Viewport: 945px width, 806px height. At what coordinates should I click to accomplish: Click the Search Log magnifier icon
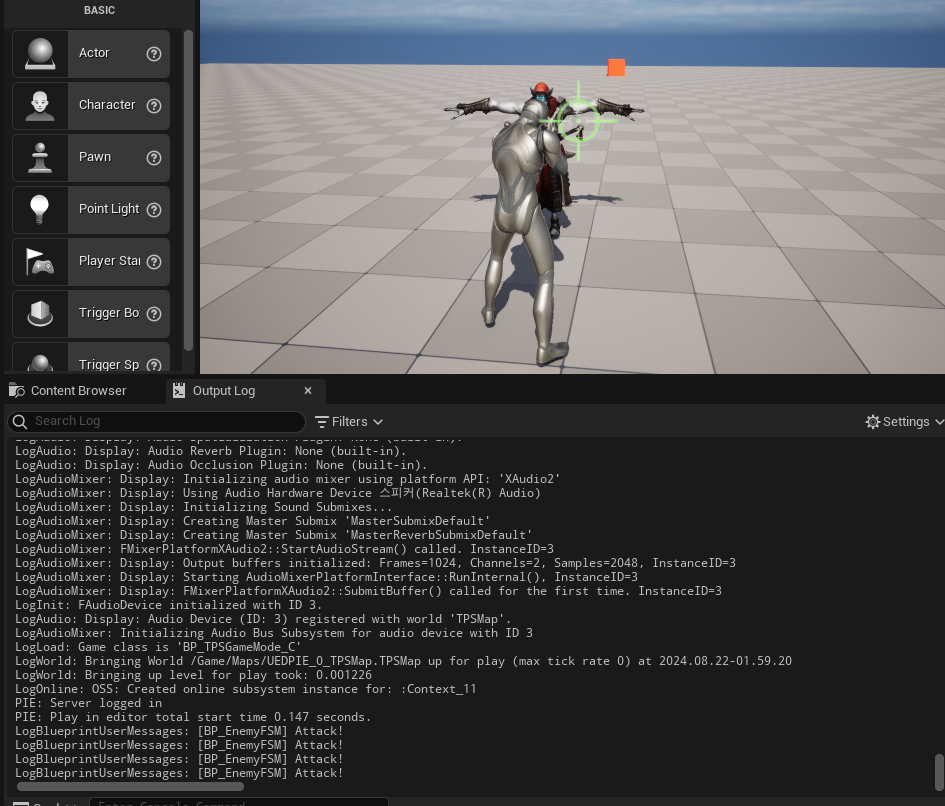click(20, 421)
